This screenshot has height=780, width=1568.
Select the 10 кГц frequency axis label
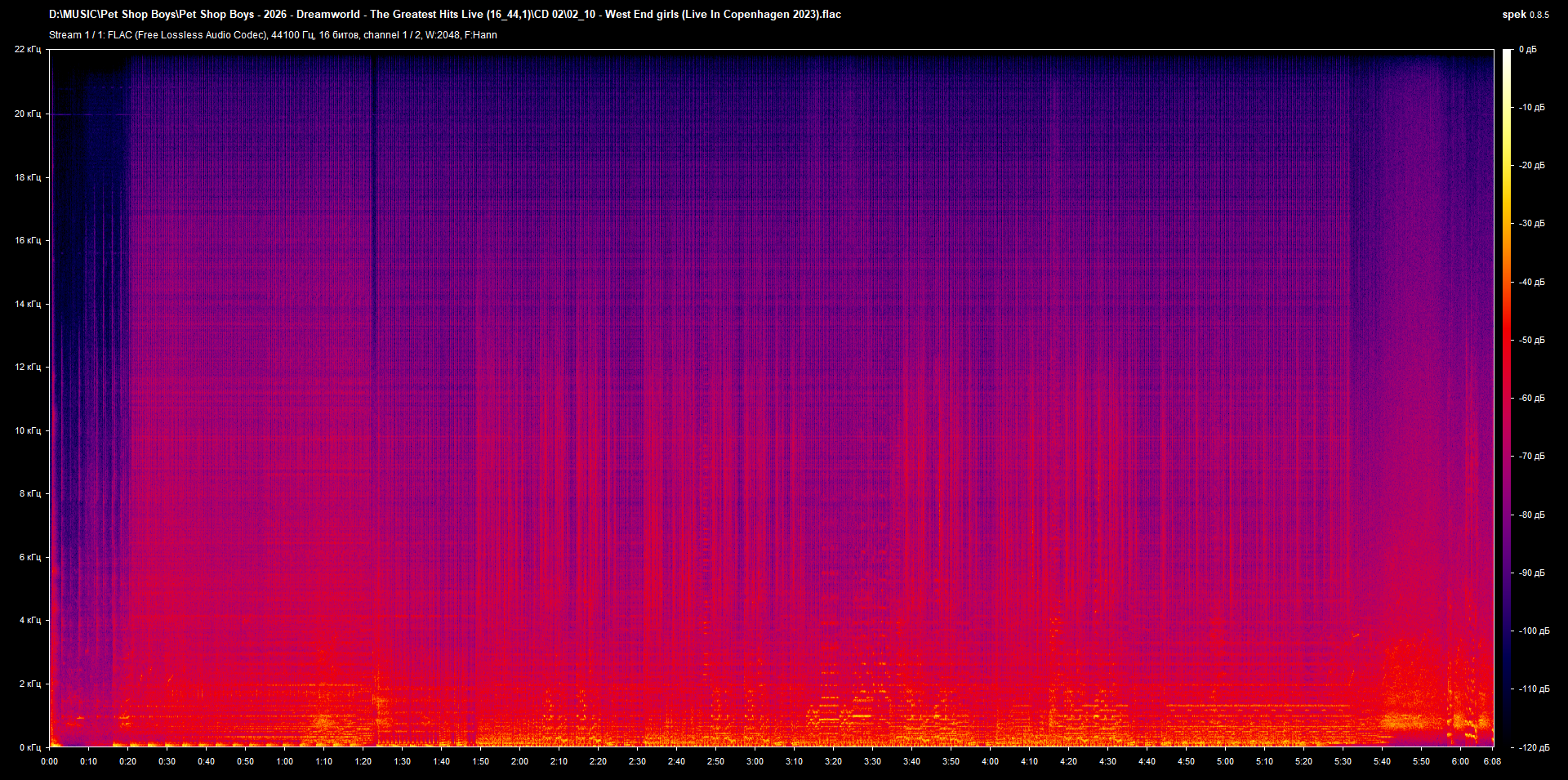[28, 430]
